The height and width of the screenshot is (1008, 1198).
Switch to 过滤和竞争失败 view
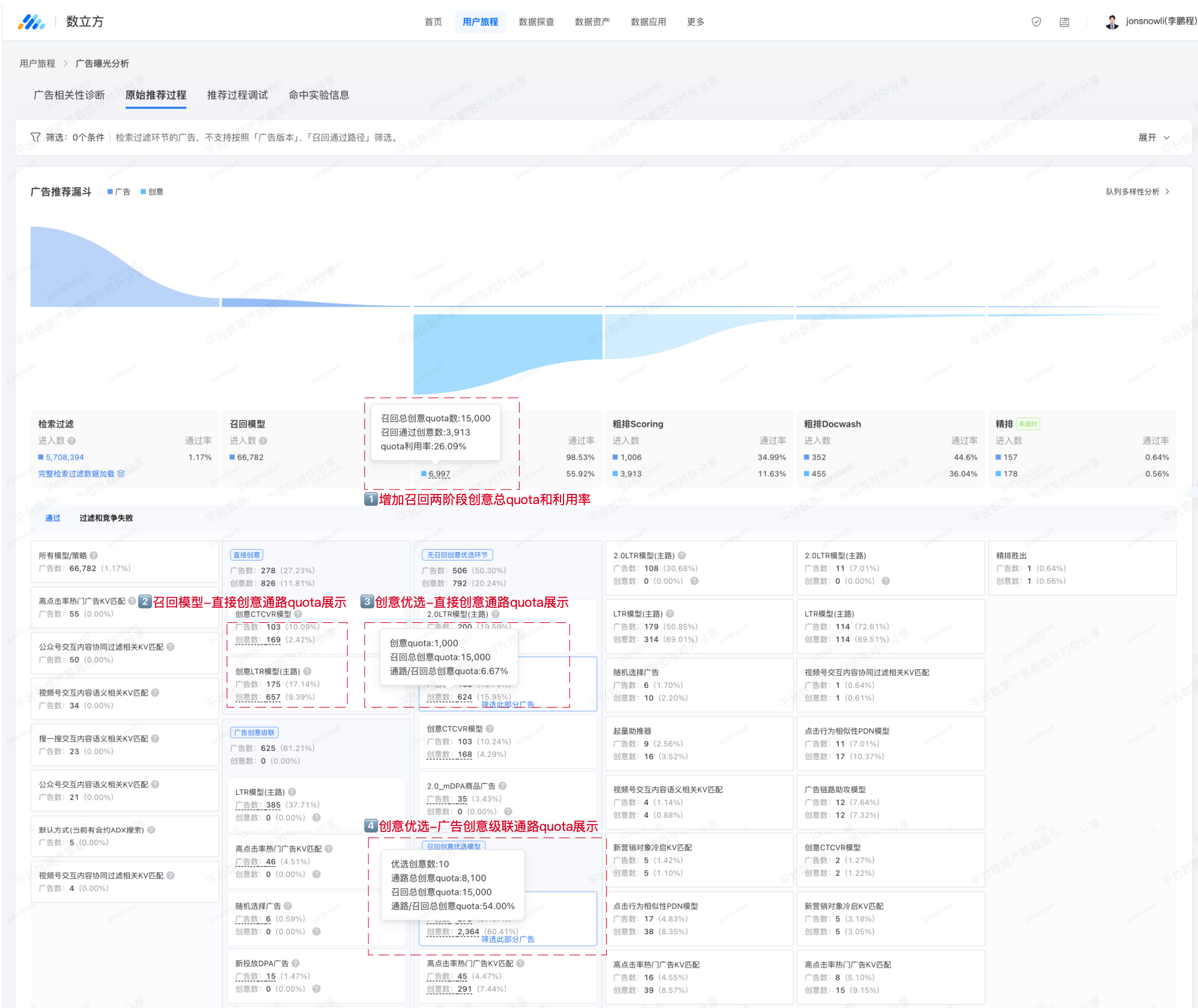(x=106, y=518)
